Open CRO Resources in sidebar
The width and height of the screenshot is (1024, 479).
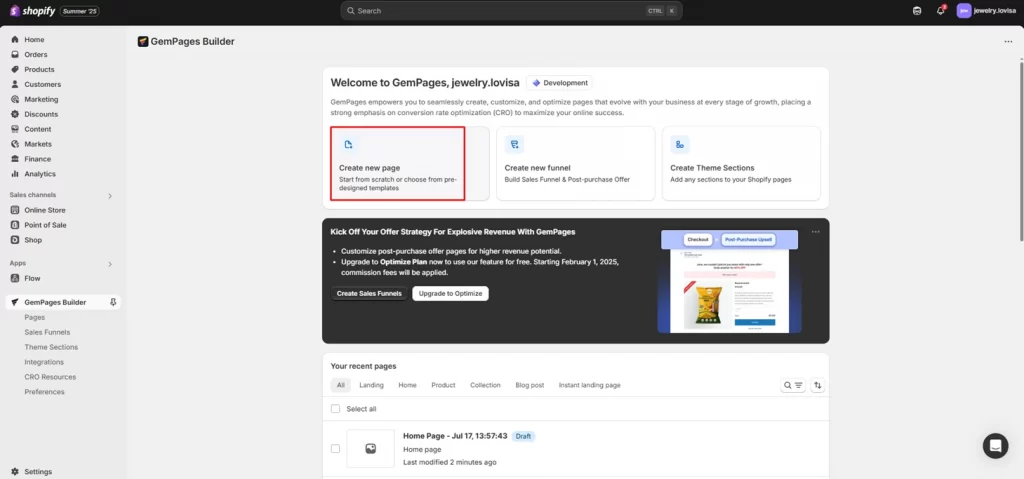[x=50, y=377]
